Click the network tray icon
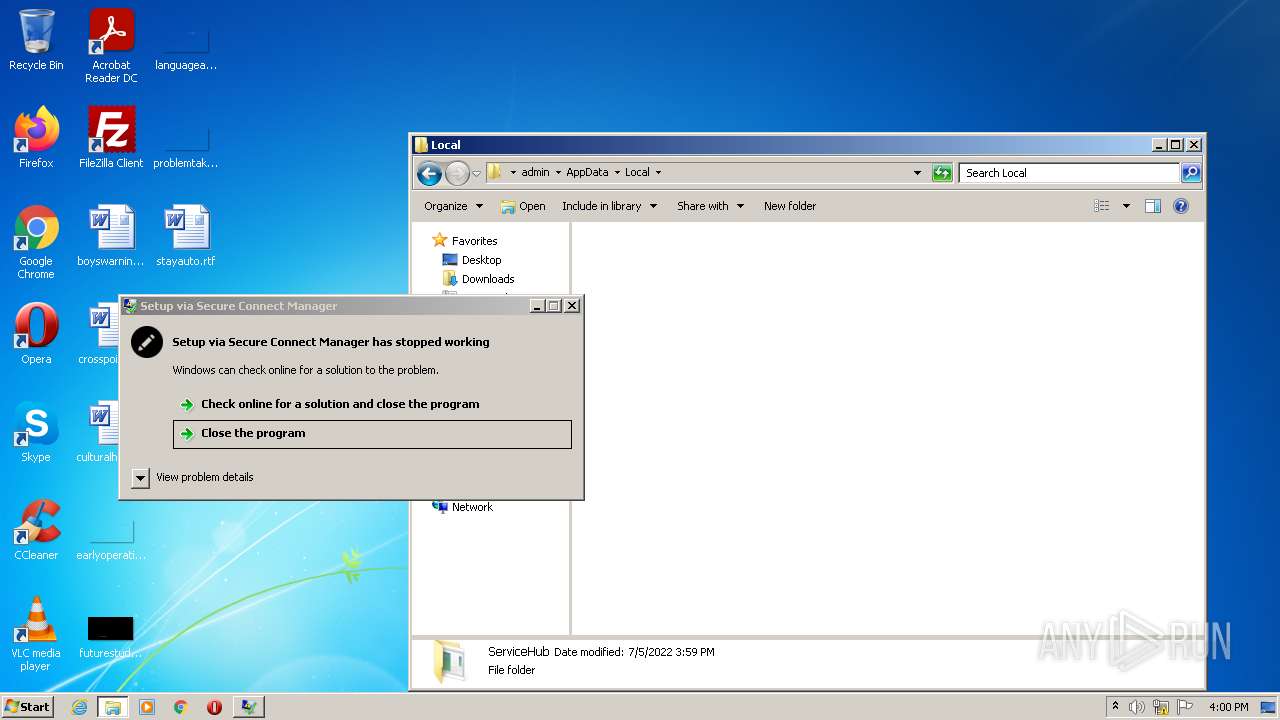Viewport: 1280px width, 720px height. tap(1161, 707)
